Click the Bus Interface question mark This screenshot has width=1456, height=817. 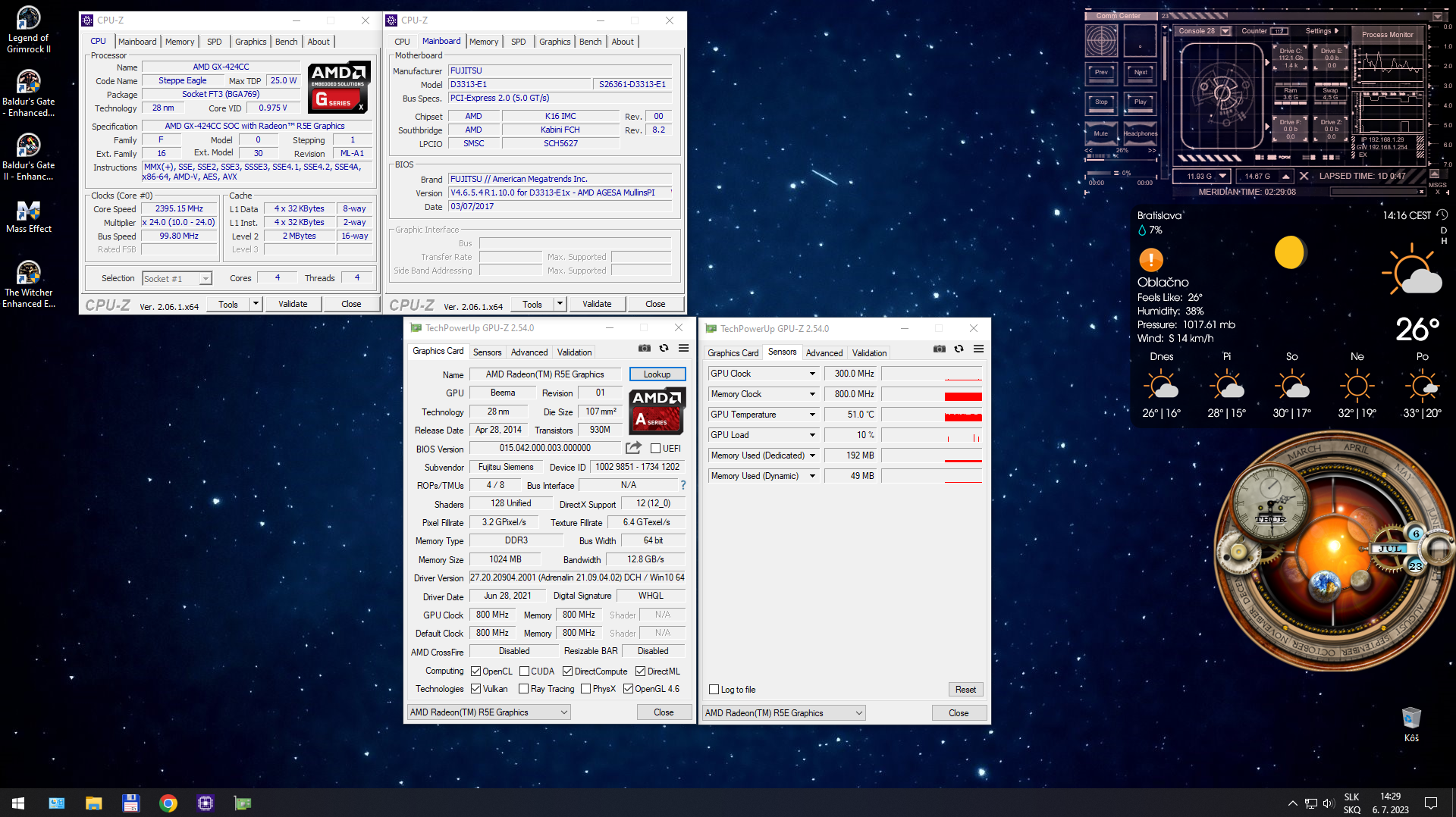pyautogui.click(x=683, y=485)
